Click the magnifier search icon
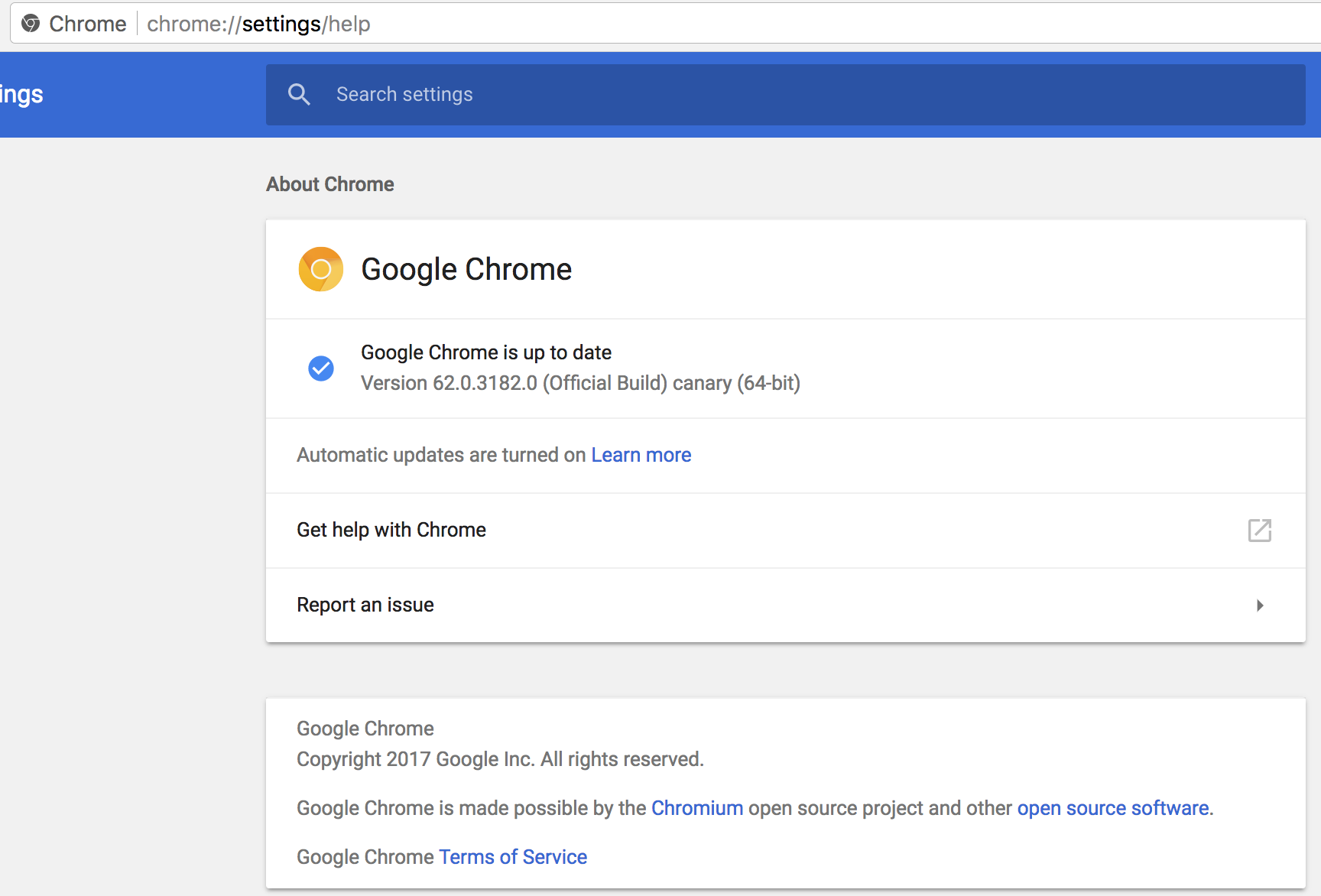 click(x=299, y=95)
